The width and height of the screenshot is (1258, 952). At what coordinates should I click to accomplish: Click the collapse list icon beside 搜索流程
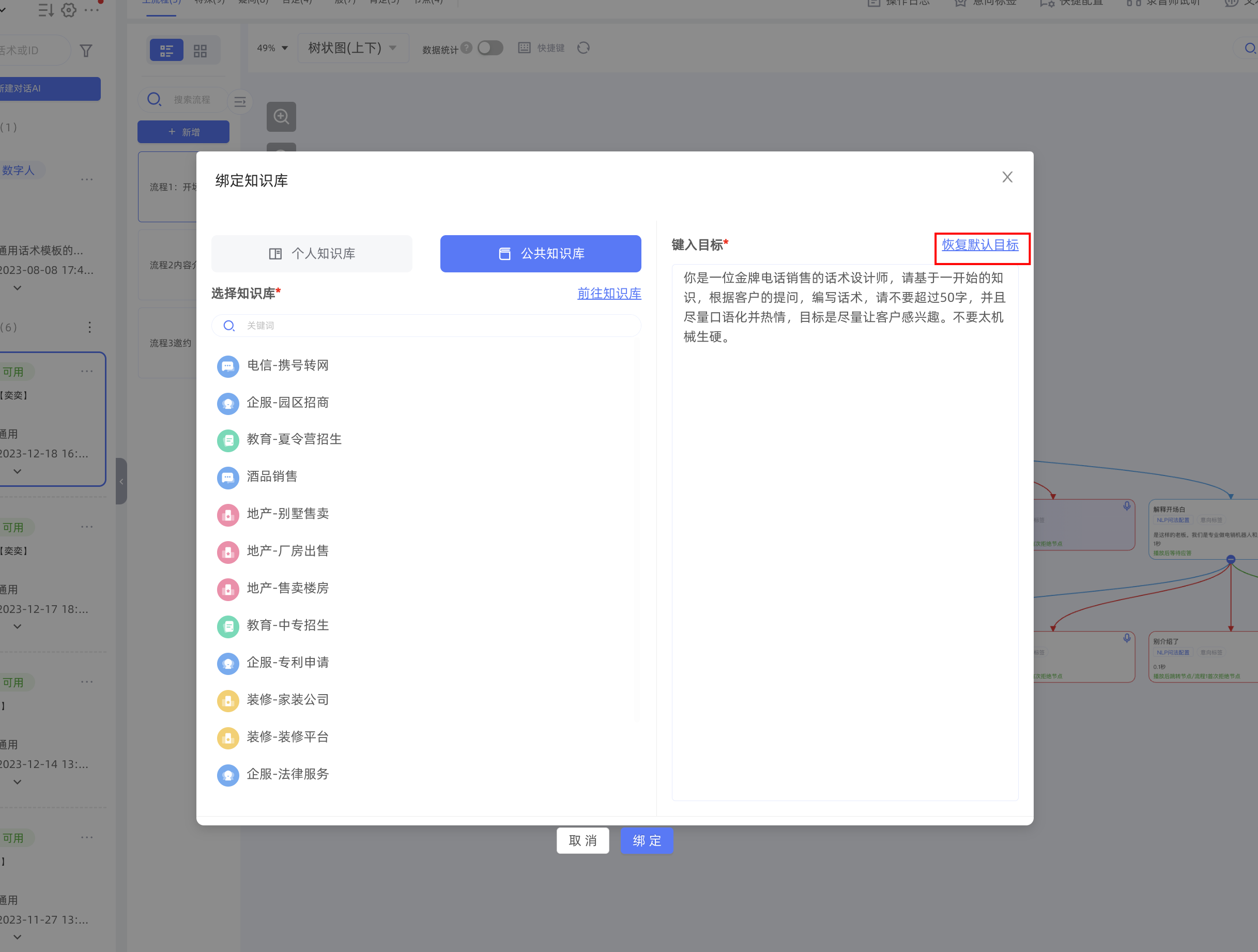pyautogui.click(x=240, y=102)
